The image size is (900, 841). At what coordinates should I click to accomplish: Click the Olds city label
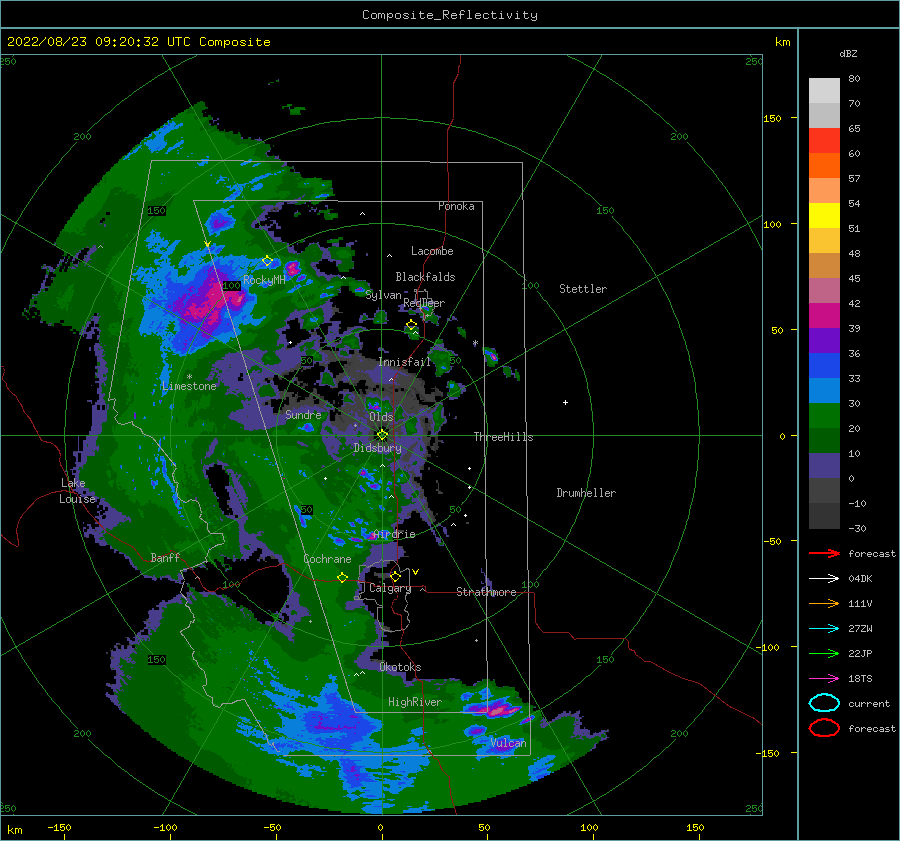coord(381,417)
